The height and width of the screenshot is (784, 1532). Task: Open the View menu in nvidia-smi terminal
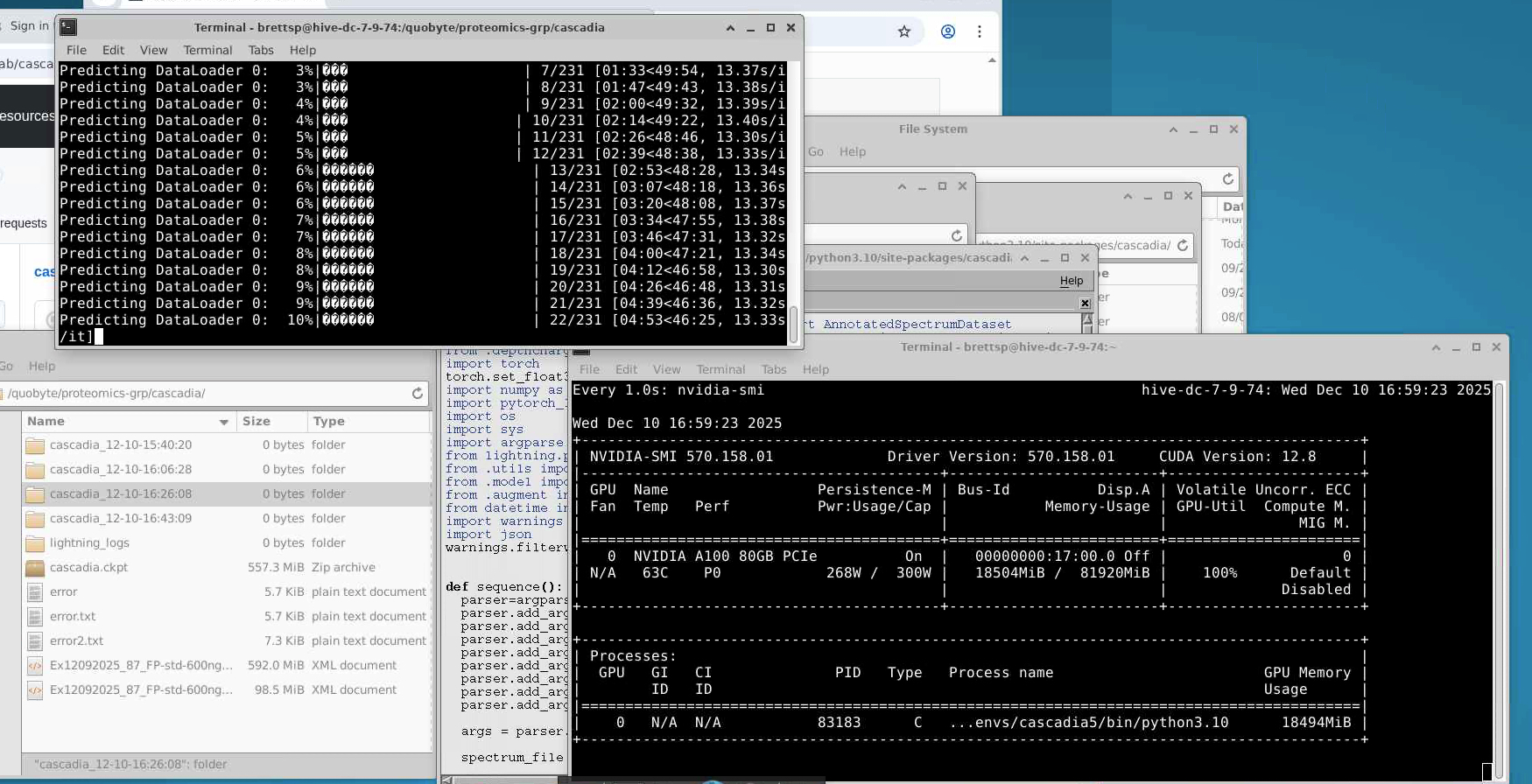[x=666, y=369]
